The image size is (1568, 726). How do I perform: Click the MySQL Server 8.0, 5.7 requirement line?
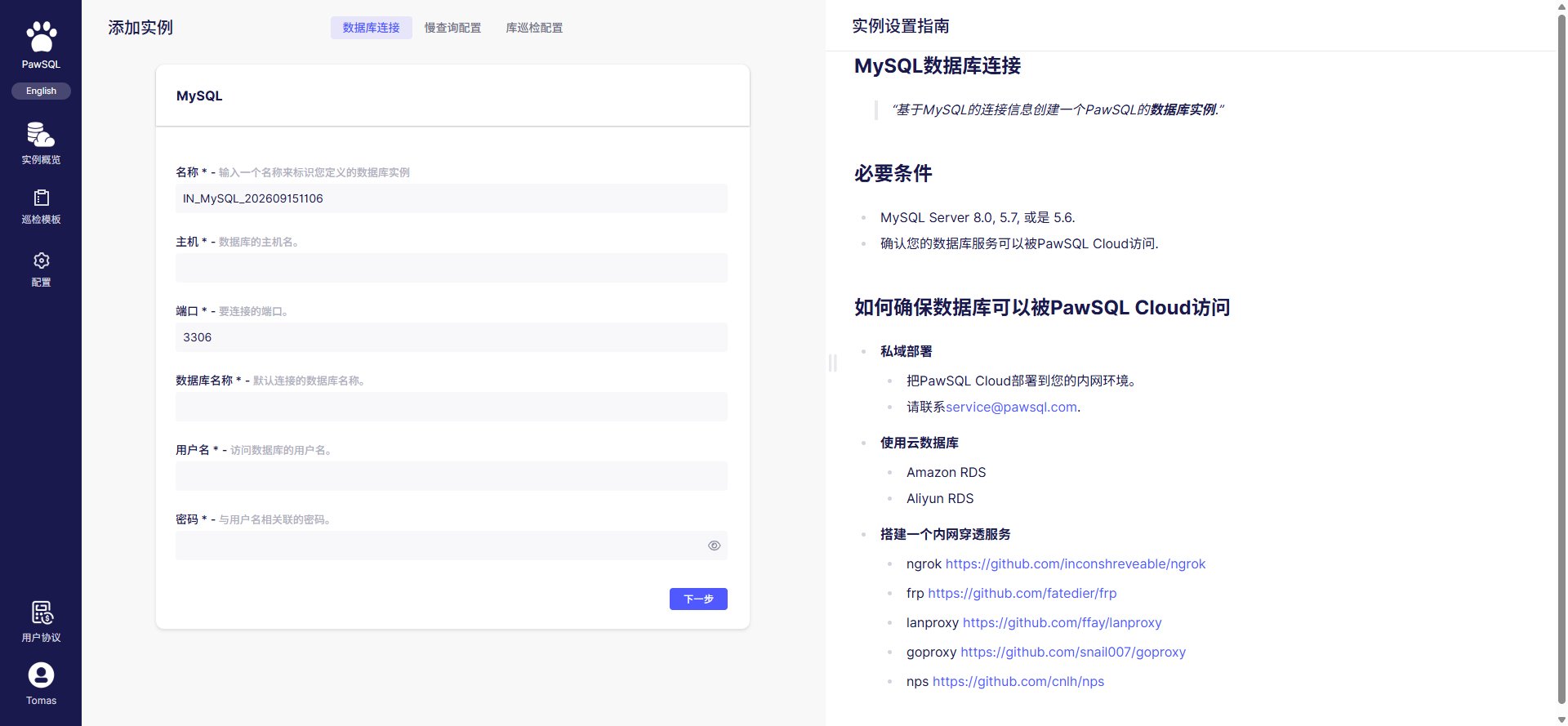978,217
